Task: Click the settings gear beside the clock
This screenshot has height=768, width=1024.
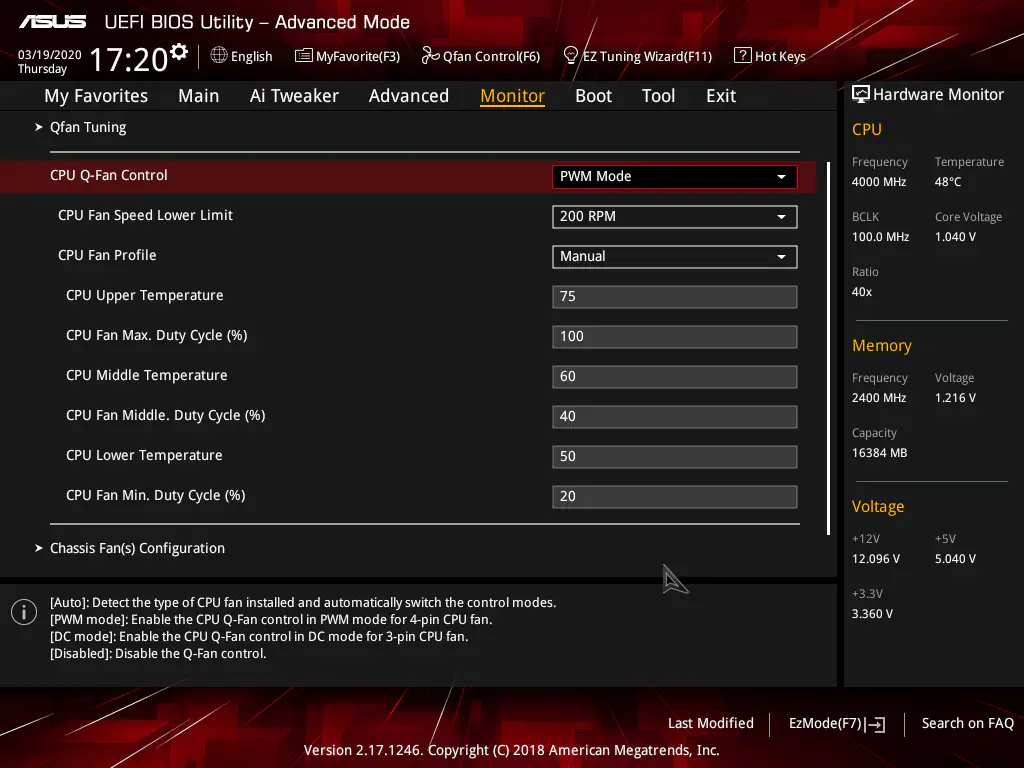Action: coord(179,51)
